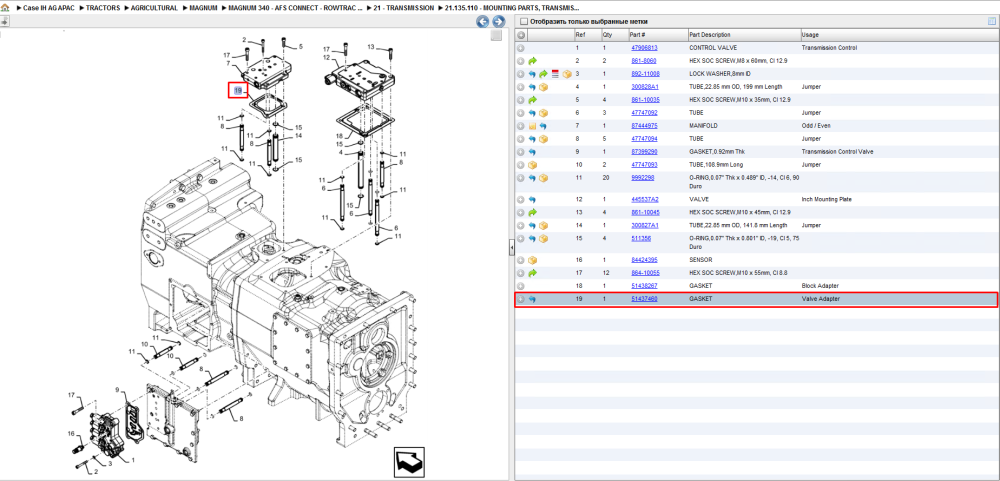
Task: Go to the next diagram with the right arrow
Action: 498,22
